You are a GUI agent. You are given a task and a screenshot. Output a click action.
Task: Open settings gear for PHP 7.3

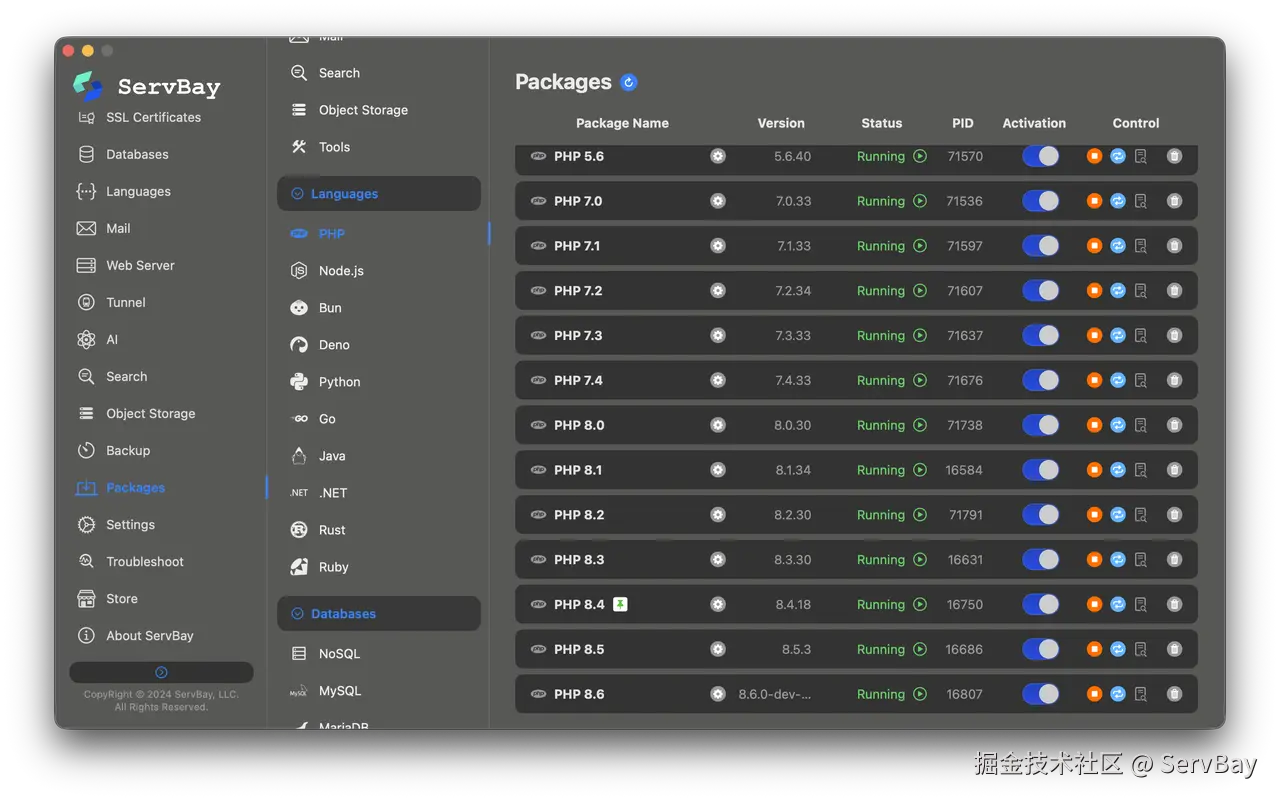[718, 336]
